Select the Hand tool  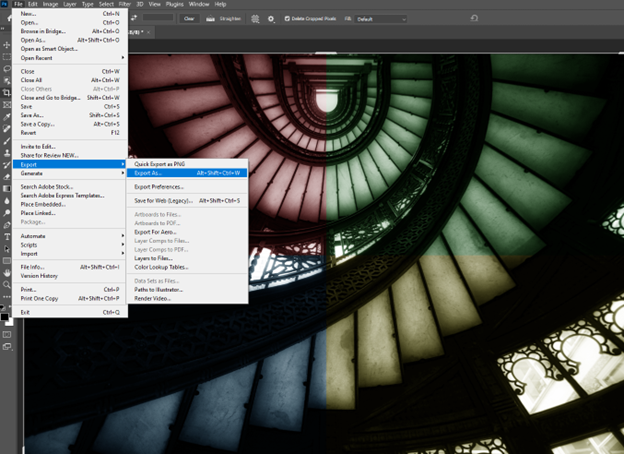(7, 273)
